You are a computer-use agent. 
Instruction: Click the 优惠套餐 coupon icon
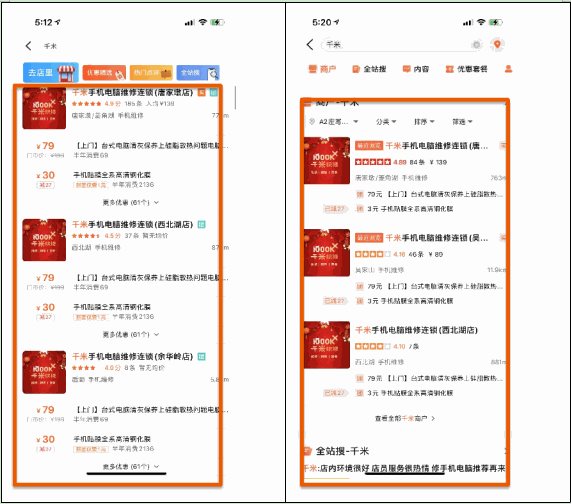coord(450,69)
